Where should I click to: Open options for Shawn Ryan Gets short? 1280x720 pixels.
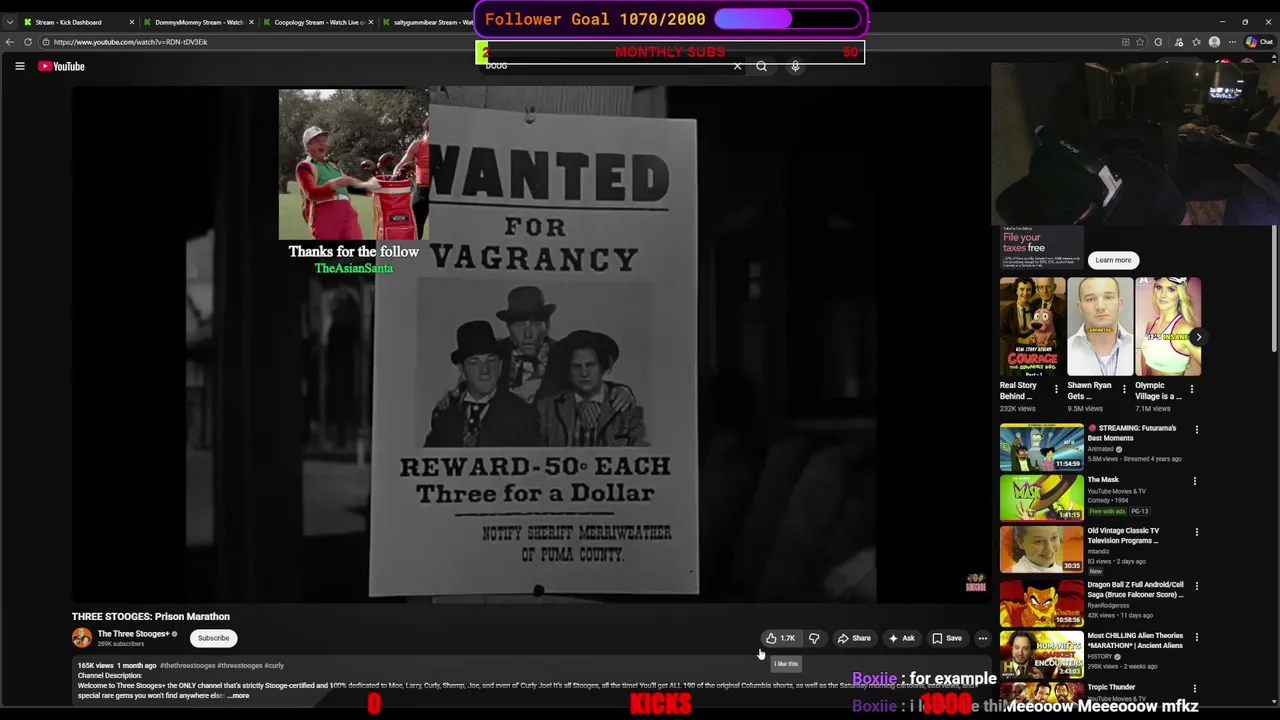tap(1124, 389)
